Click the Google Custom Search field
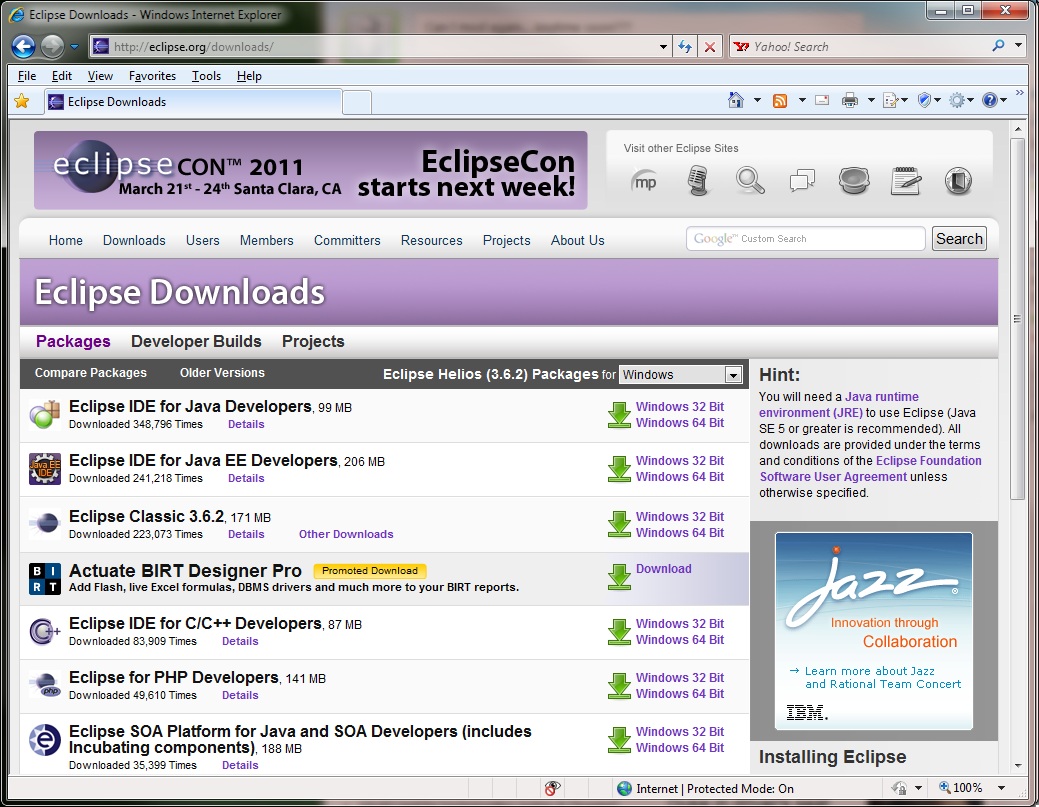The height and width of the screenshot is (807, 1039). point(806,239)
